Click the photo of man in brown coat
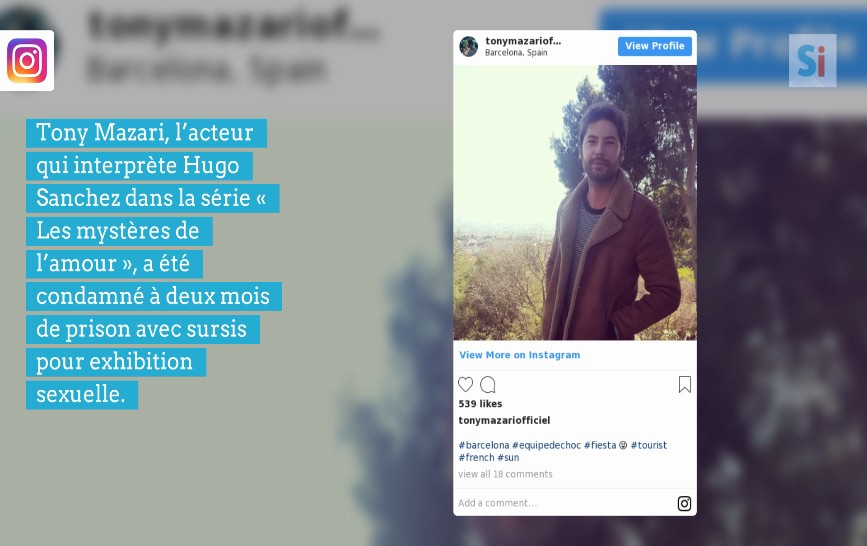The image size is (867, 546). pos(575,202)
